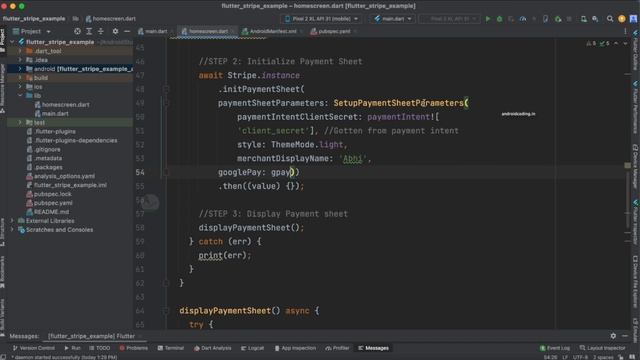
Task: Open Device Manager side panel
Action: 636,166
